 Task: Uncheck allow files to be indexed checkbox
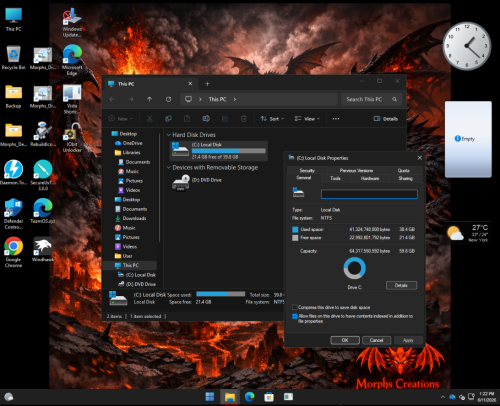[295, 316]
